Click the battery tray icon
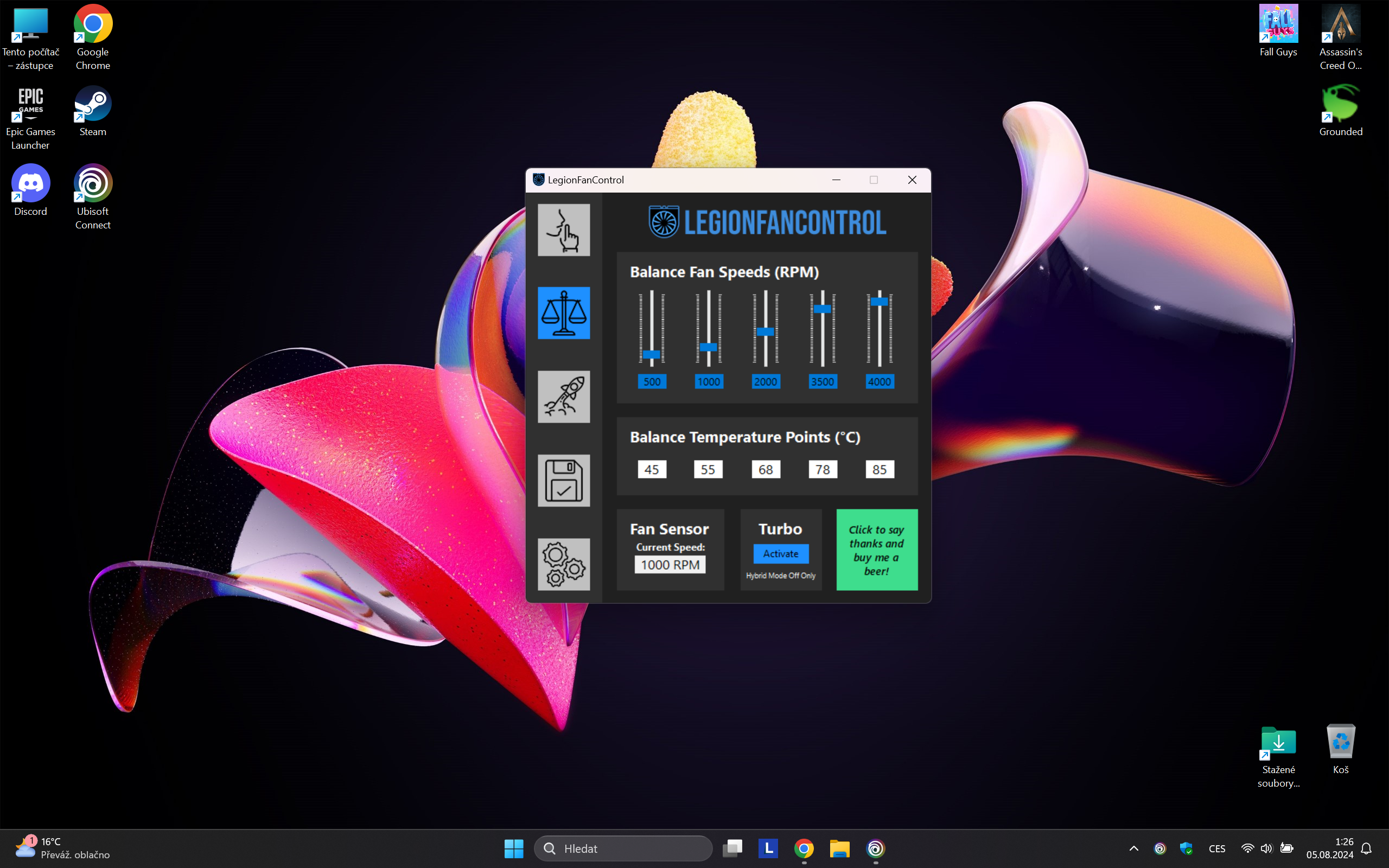 pyautogui.click(x=1287, y=848)
